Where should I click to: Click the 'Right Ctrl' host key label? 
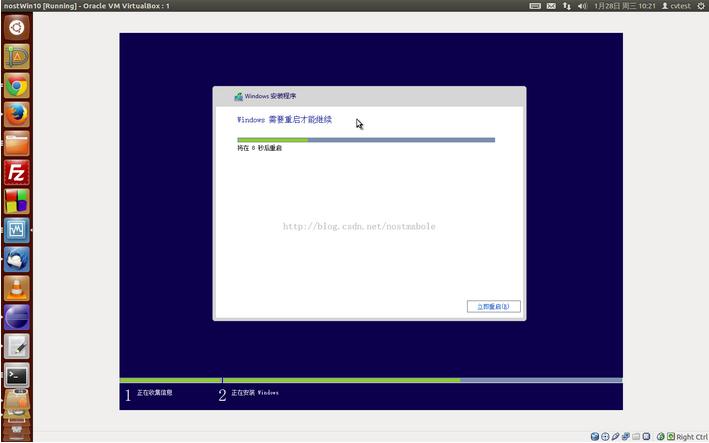click(693, 437)
